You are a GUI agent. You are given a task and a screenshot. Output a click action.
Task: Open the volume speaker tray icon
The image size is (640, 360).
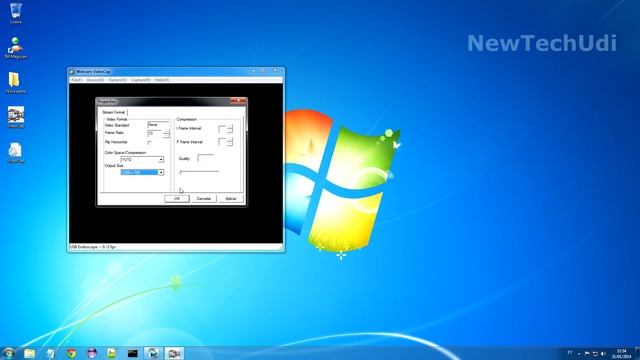coord(603,353)
